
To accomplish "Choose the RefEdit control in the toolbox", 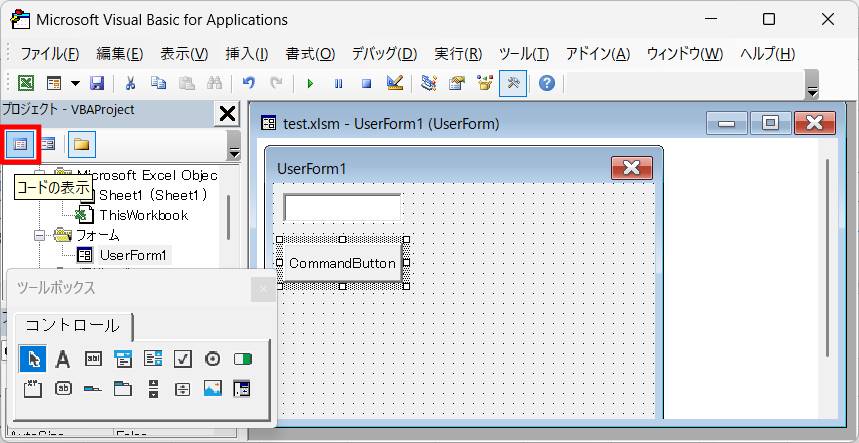I will (x=242, y=388).
